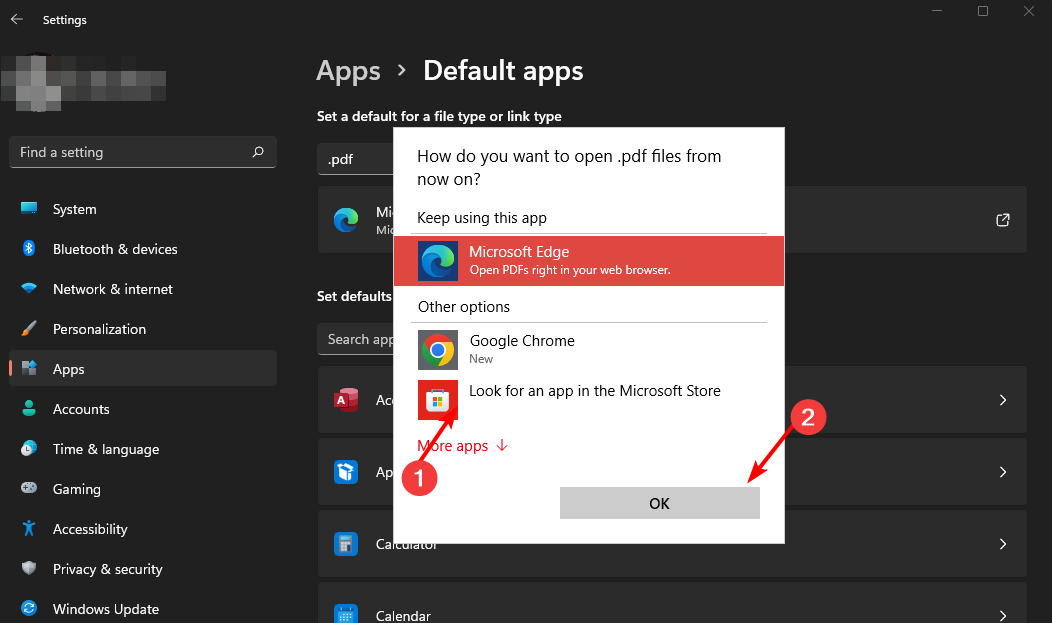
Task: Open Accessibility settings
Action: pos(143,529)
